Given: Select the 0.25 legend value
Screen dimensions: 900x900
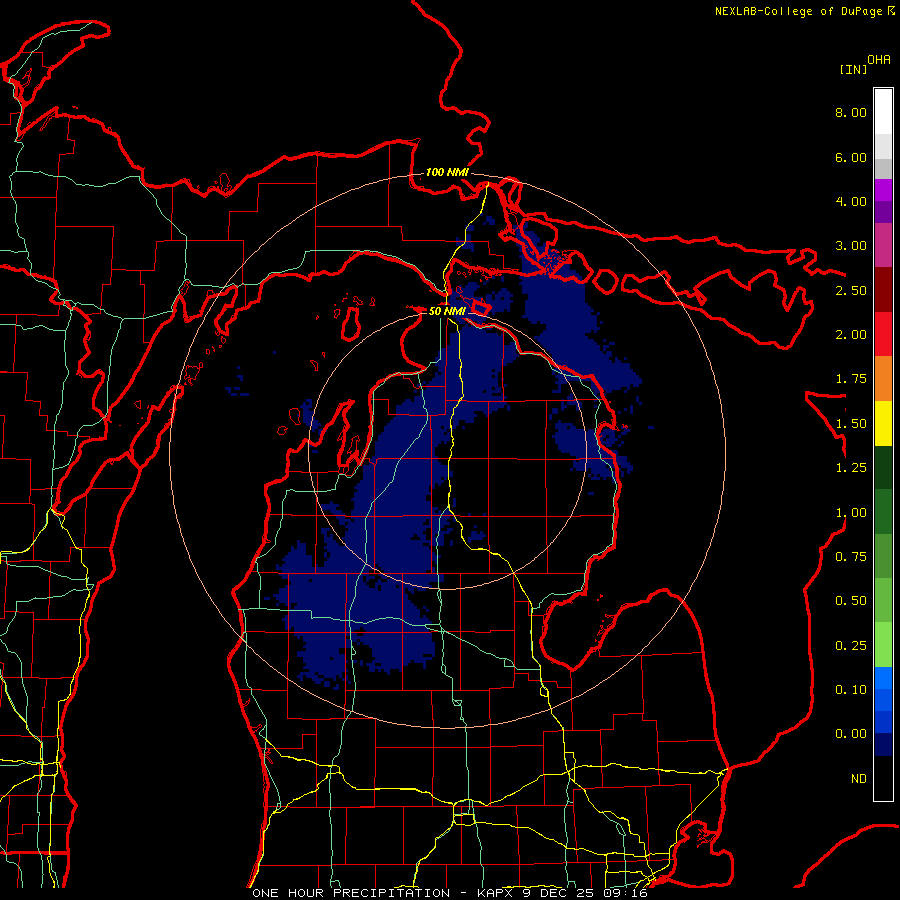Looking at the screenshot, I should click(x=851, y=646).
